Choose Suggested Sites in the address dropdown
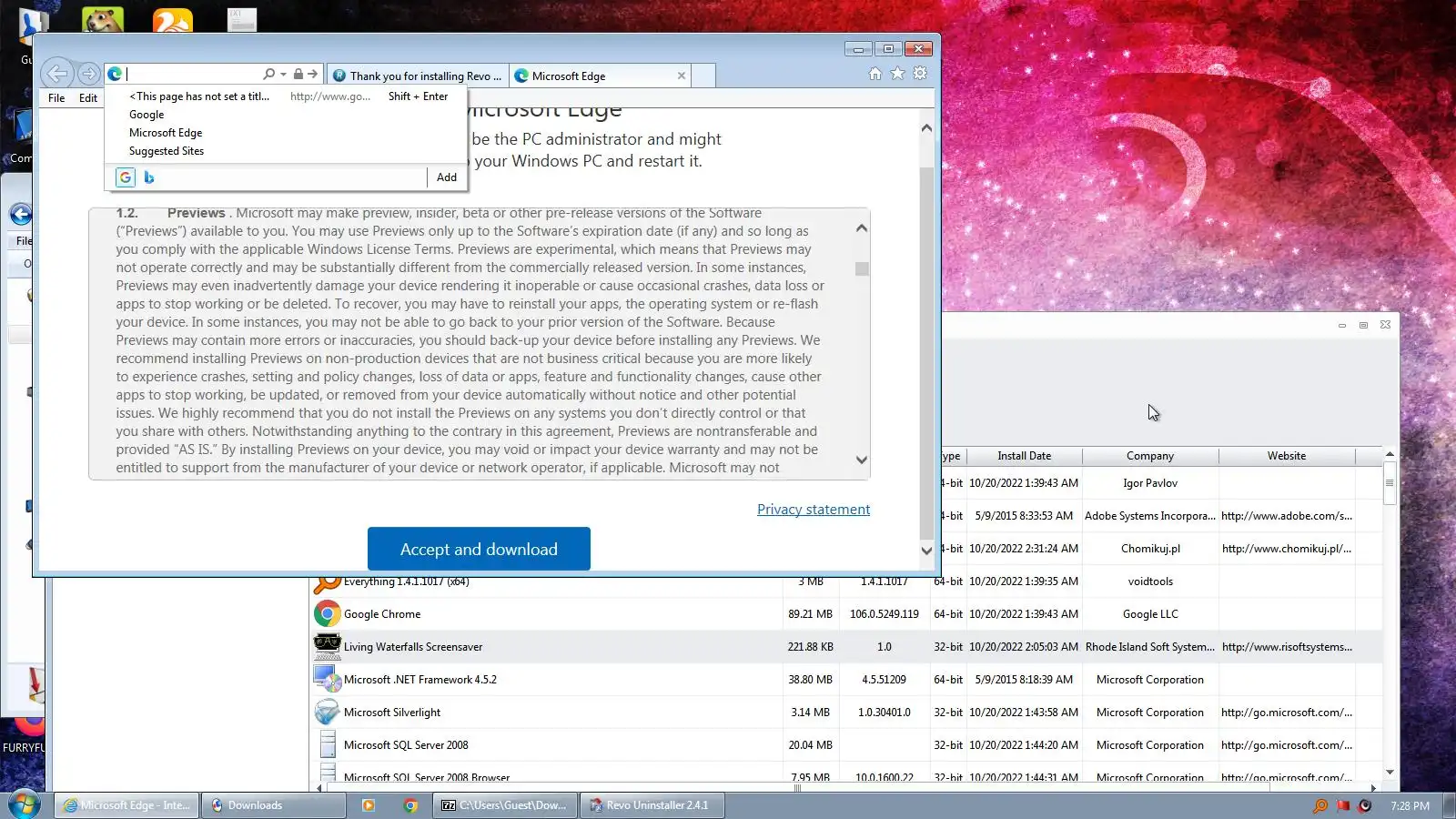This screenshot has width=1456, height=819. [x=286, y=151]
